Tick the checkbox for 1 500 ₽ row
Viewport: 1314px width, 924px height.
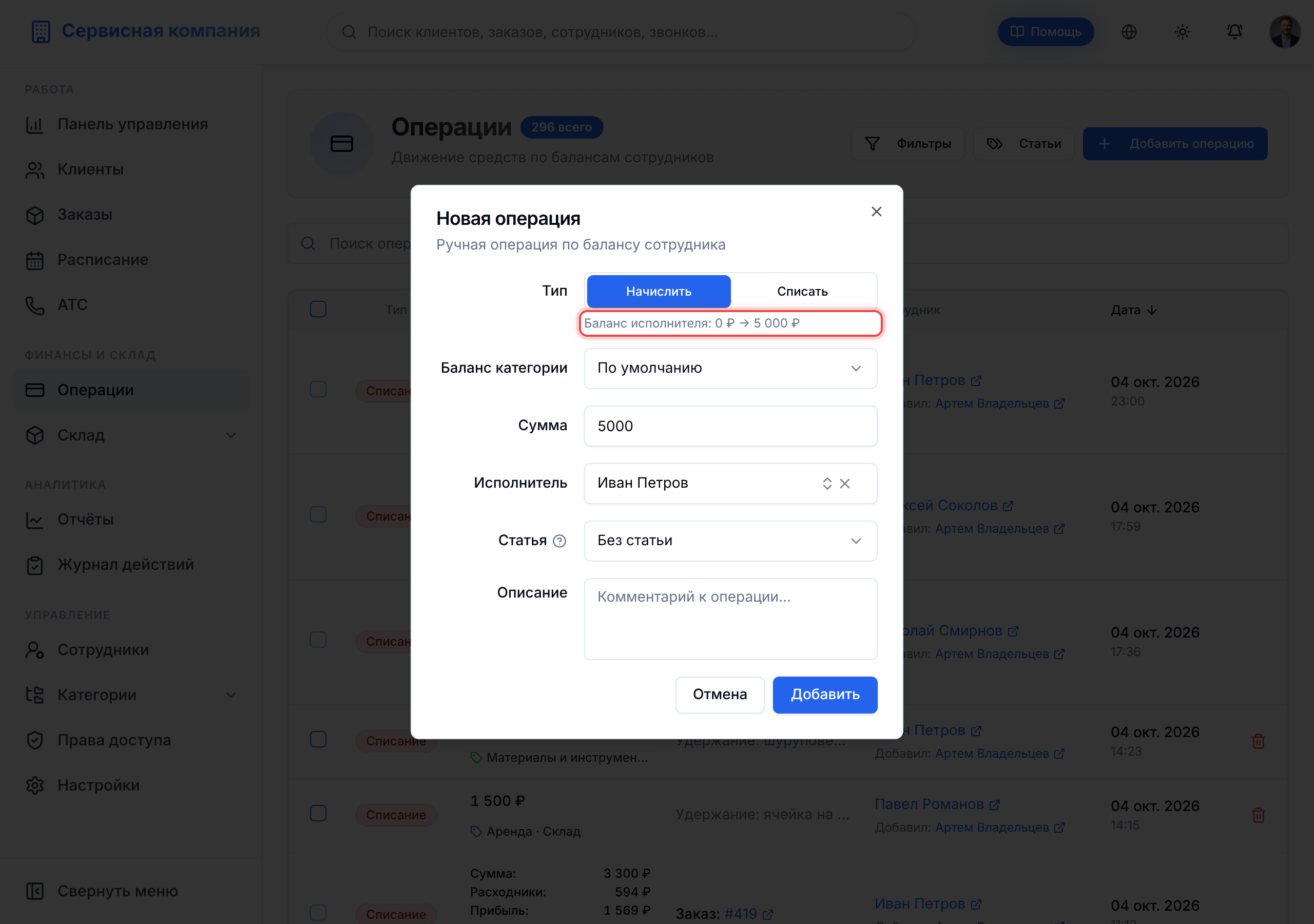[318, 814]
